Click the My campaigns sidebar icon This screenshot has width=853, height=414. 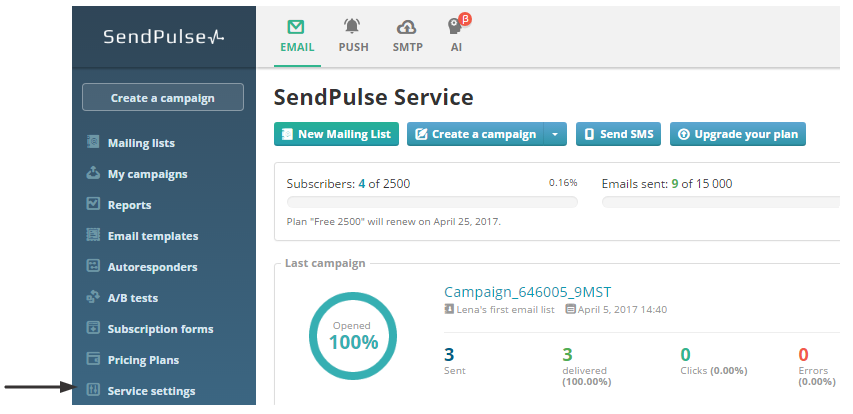pyautogui.click(x=93, y=173)
